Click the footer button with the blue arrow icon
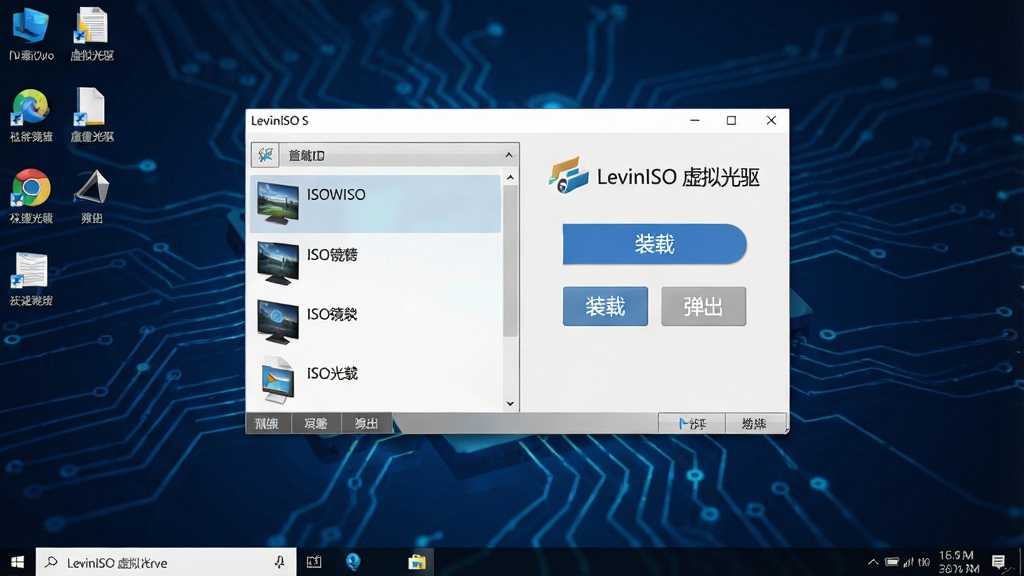 tap(692, 424)
